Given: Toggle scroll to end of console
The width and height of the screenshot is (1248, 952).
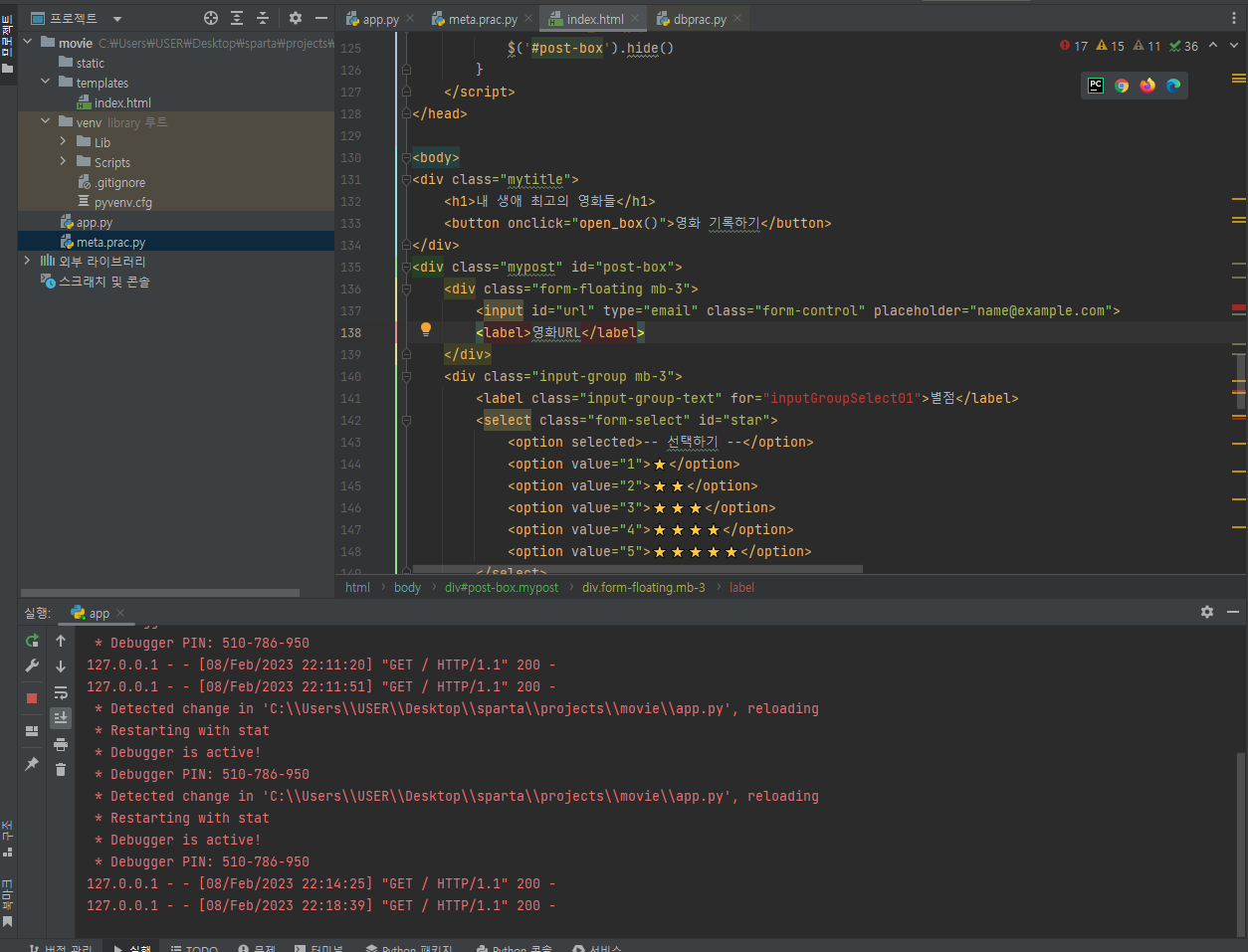Looking at the screenshot, I should pos(61,717).
